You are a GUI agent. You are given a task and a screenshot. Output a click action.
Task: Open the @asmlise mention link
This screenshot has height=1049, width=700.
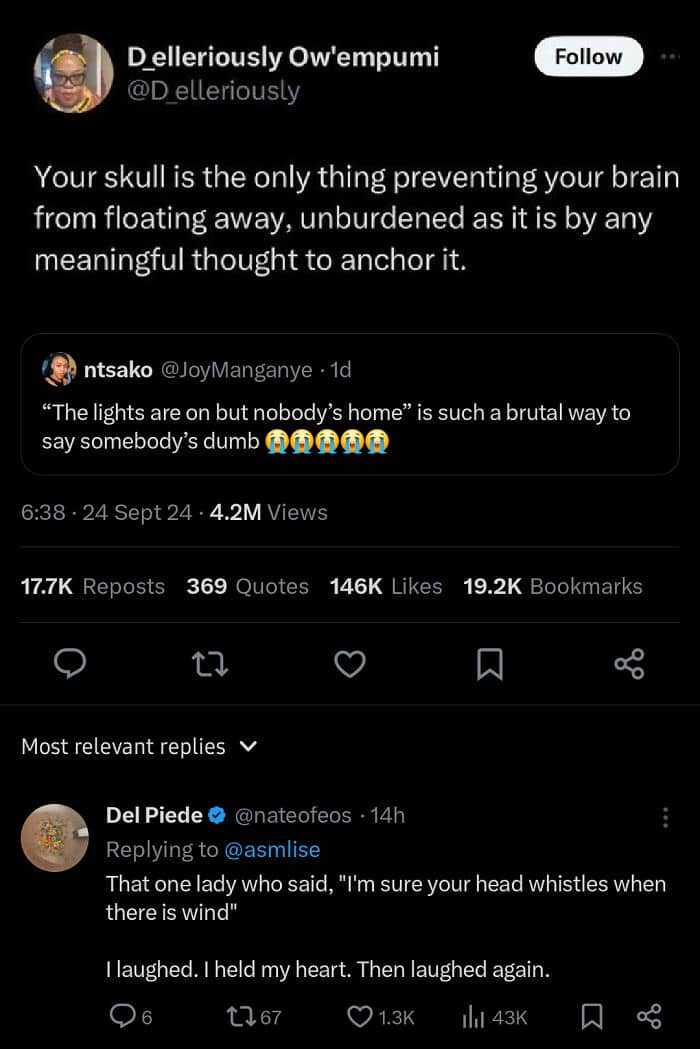click(x=273, y=849)
